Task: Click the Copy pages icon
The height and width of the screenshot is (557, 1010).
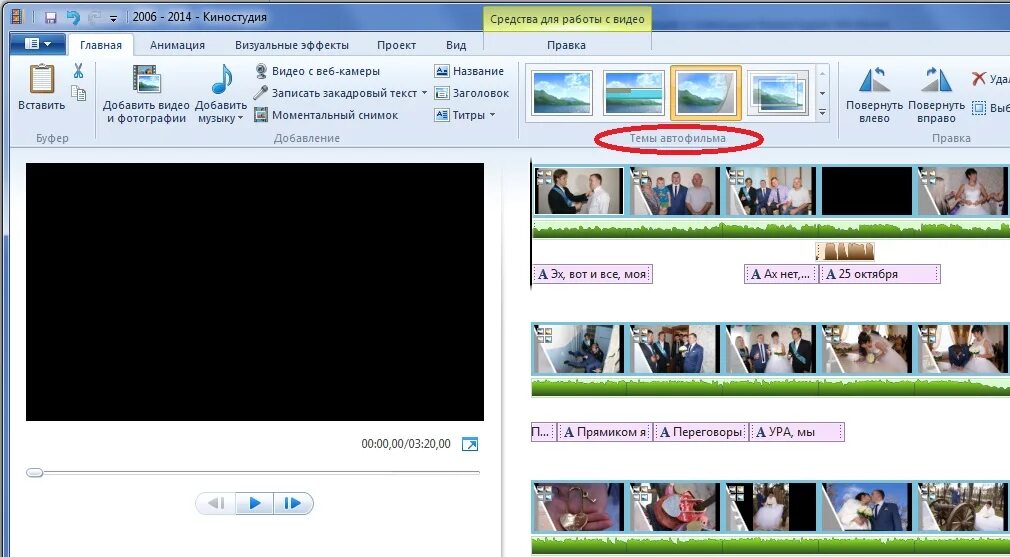Action: (x=79, y=93)
